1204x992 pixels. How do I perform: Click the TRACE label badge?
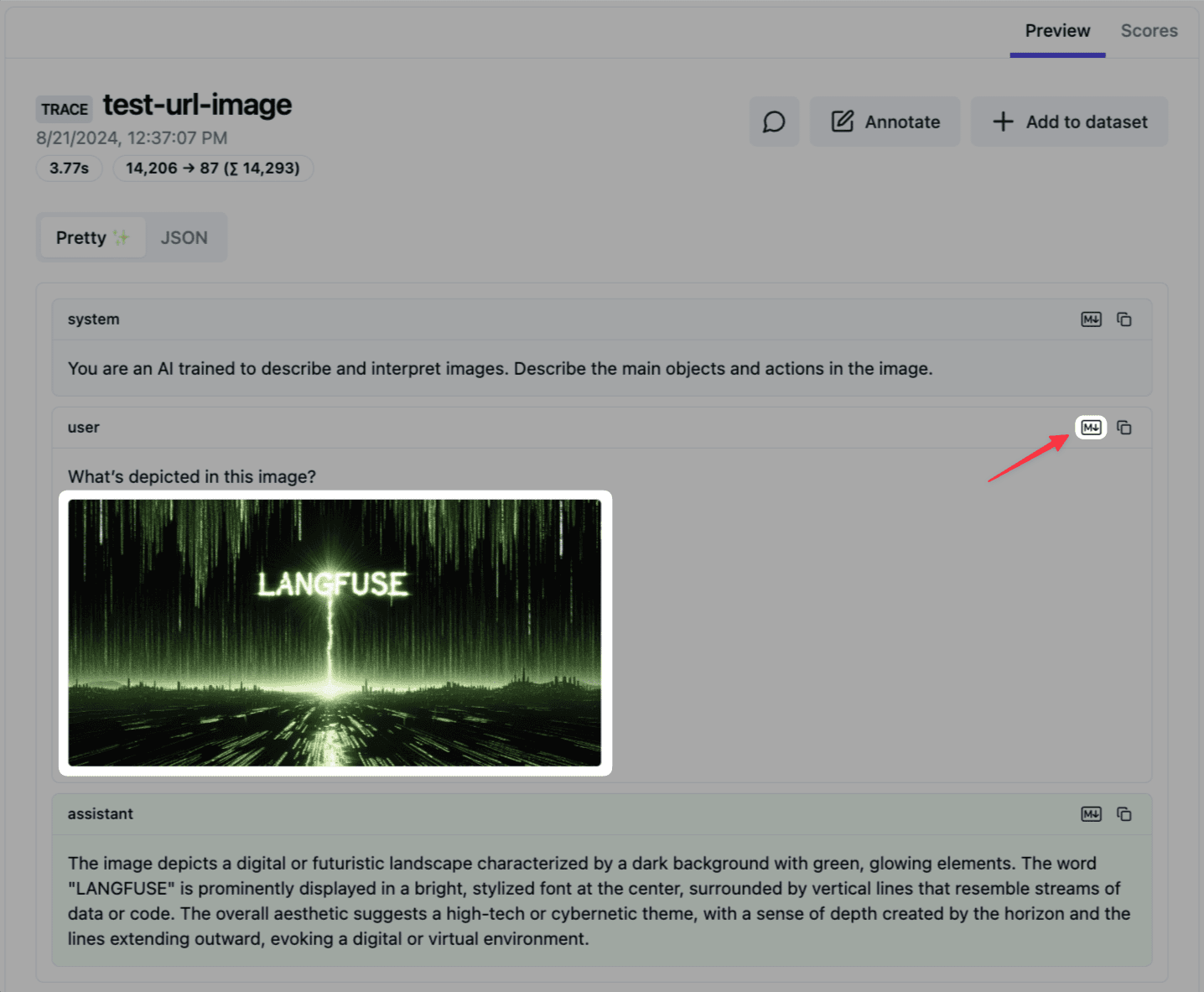click(x=65, y=109)
